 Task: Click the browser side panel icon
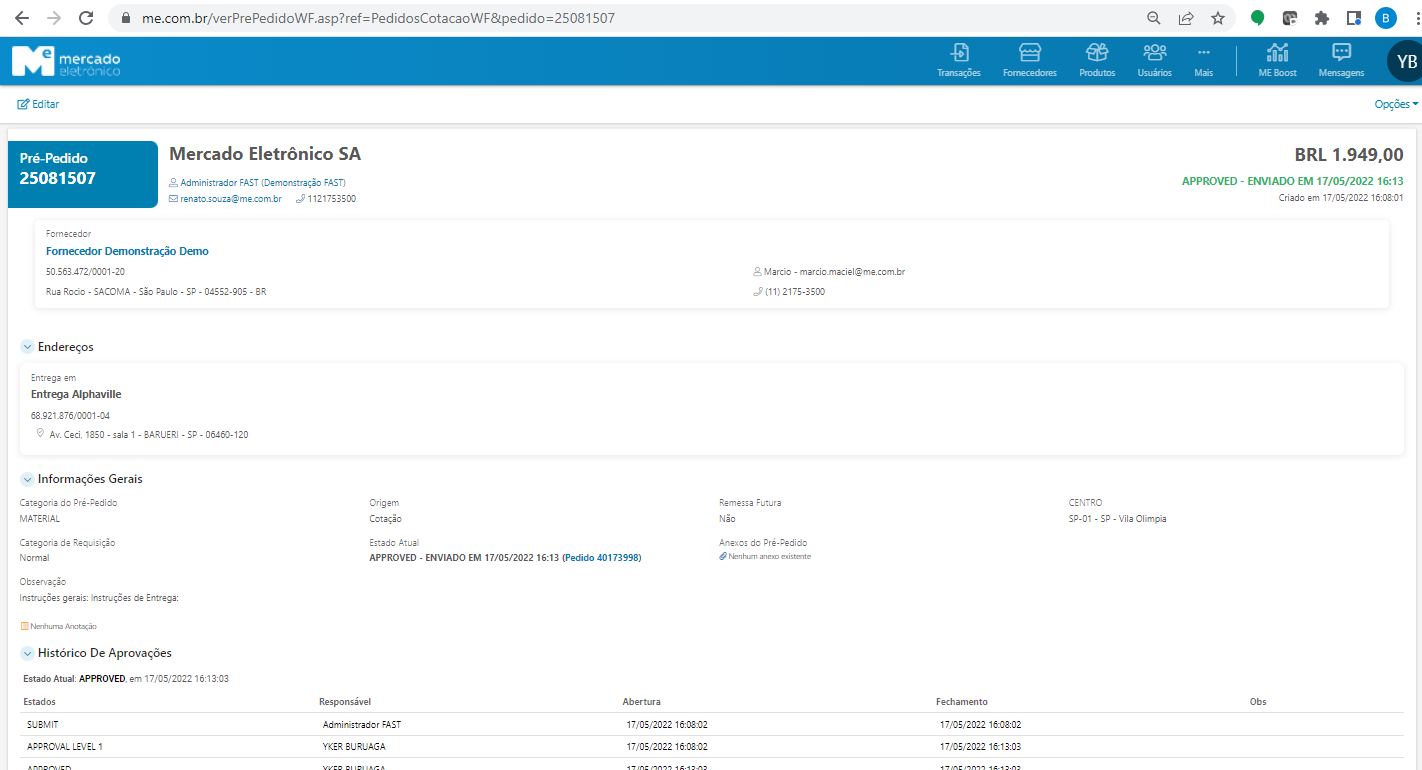(x=1354, y=18)
